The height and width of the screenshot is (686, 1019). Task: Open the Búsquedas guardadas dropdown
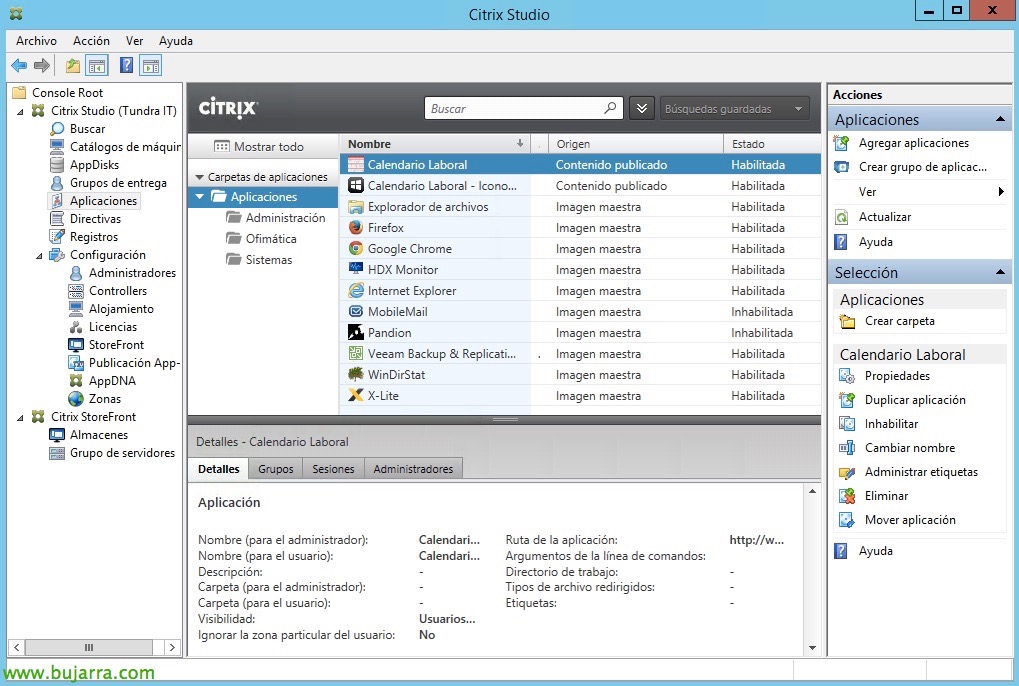(734, 109)
